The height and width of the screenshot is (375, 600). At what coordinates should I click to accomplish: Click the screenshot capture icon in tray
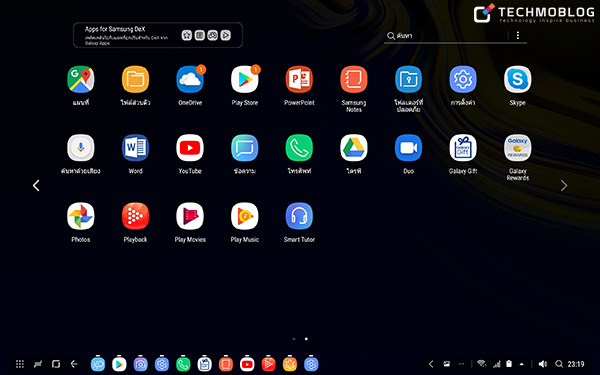click(x=447, y=364)
